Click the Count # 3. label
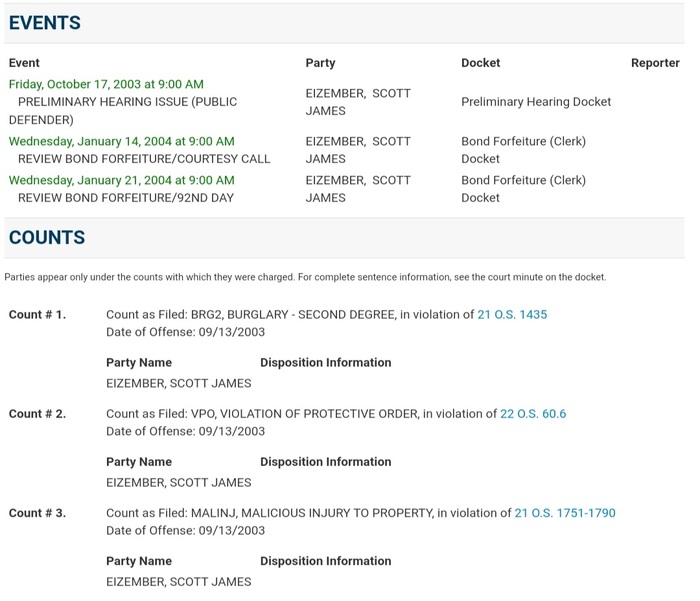This screenshot has width=700, height=601. (x=37, y=513)
